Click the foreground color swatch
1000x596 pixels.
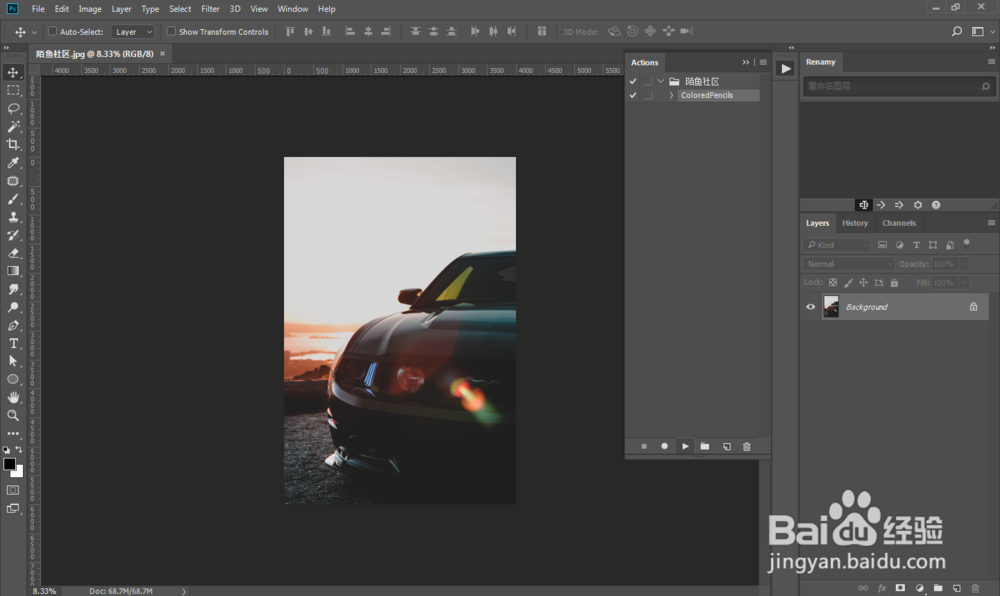(9, 464)
